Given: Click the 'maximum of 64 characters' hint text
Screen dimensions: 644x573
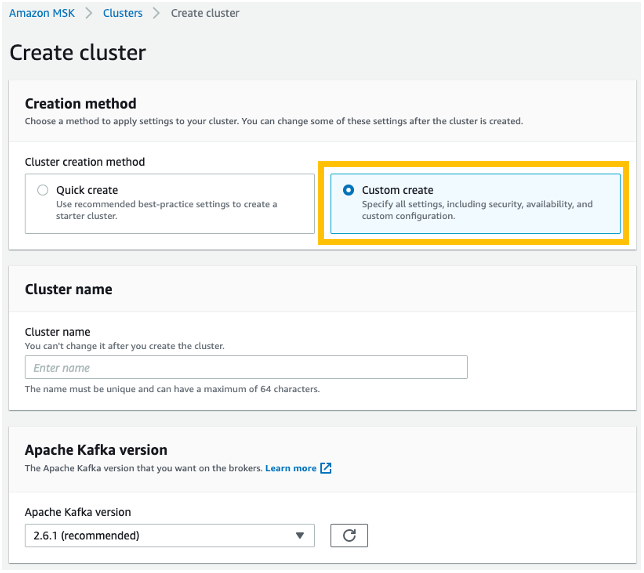Looking at the screenshot, I should (172, 389).
